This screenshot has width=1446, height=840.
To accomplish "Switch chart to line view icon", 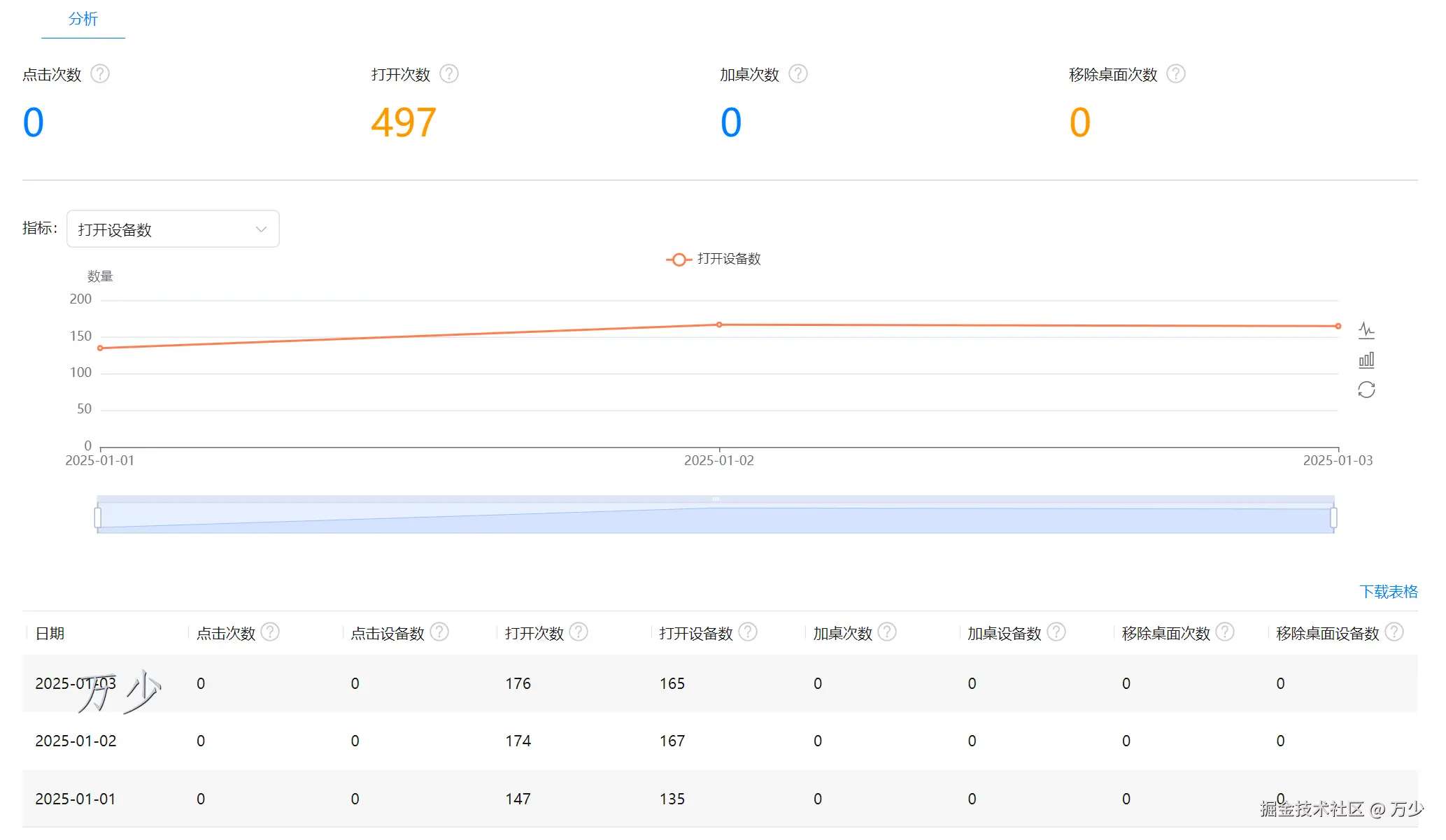I will 1366,330.
